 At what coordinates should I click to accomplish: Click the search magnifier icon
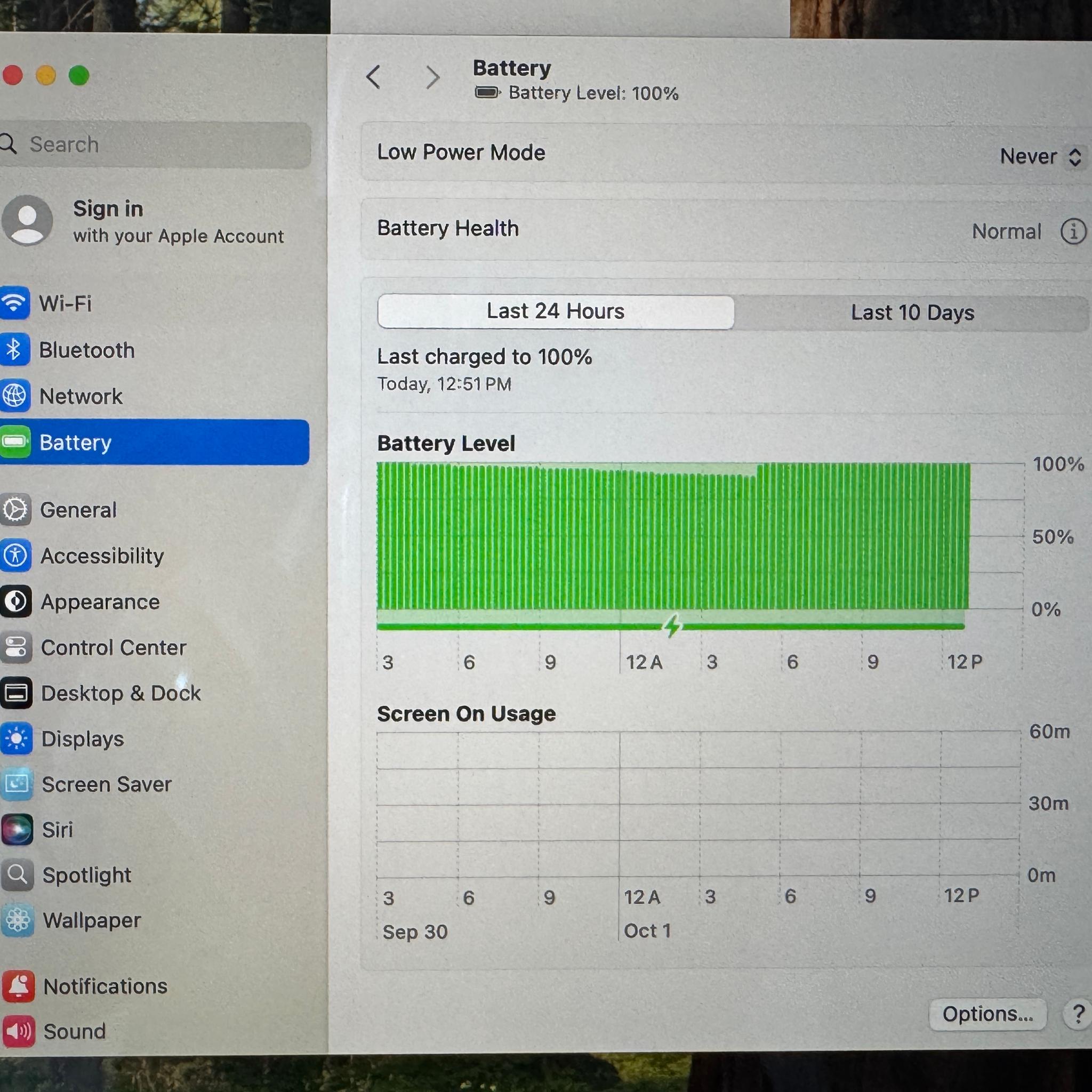pos(9,143)
